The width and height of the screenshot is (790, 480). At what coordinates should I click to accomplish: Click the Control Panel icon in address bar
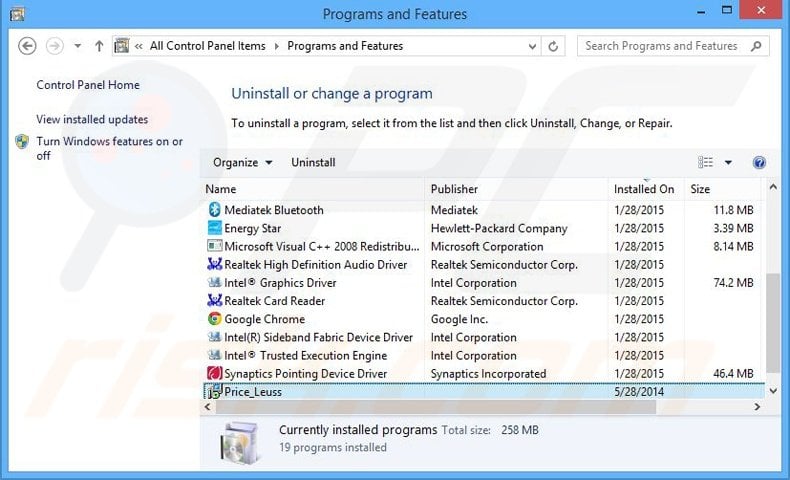point(121,46)
